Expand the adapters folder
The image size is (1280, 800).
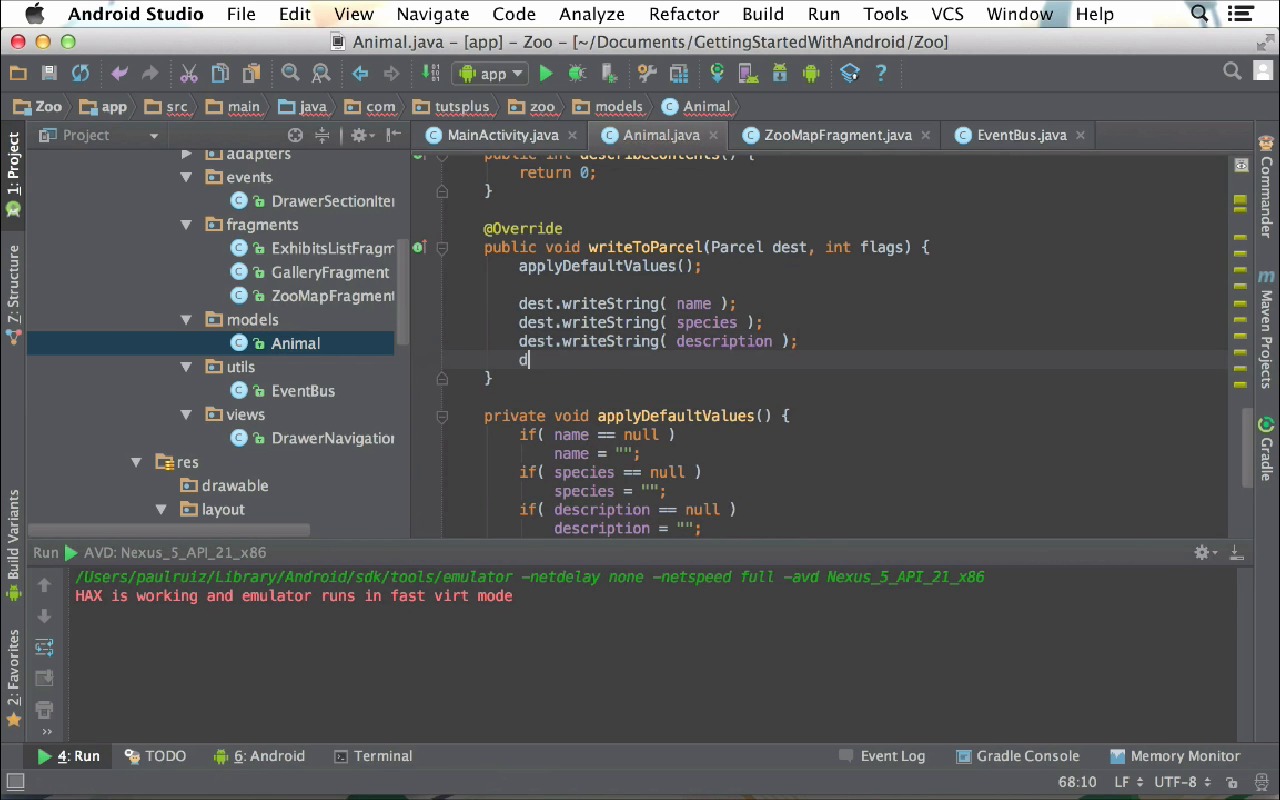point(186,154)
